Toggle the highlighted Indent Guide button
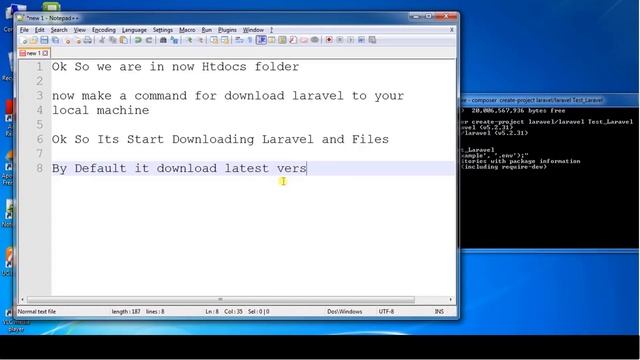The width and height of the screenshot is (640, 360). [x=261, y=40]
